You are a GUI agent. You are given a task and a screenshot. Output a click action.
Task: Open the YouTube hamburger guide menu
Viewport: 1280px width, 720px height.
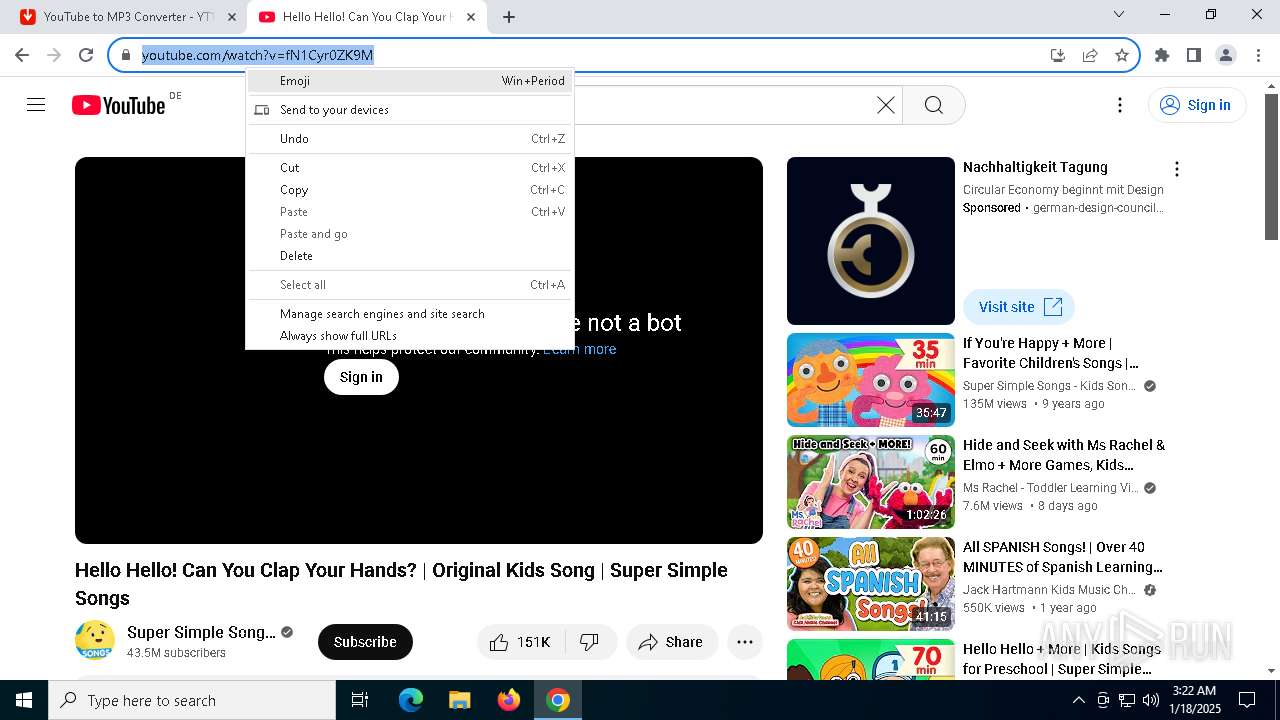[36, 105]
